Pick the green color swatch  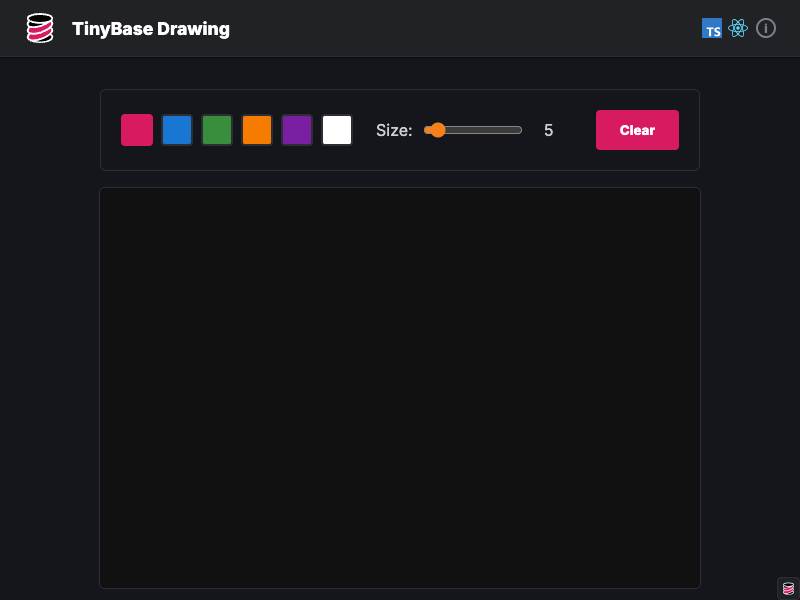point(217,130)
